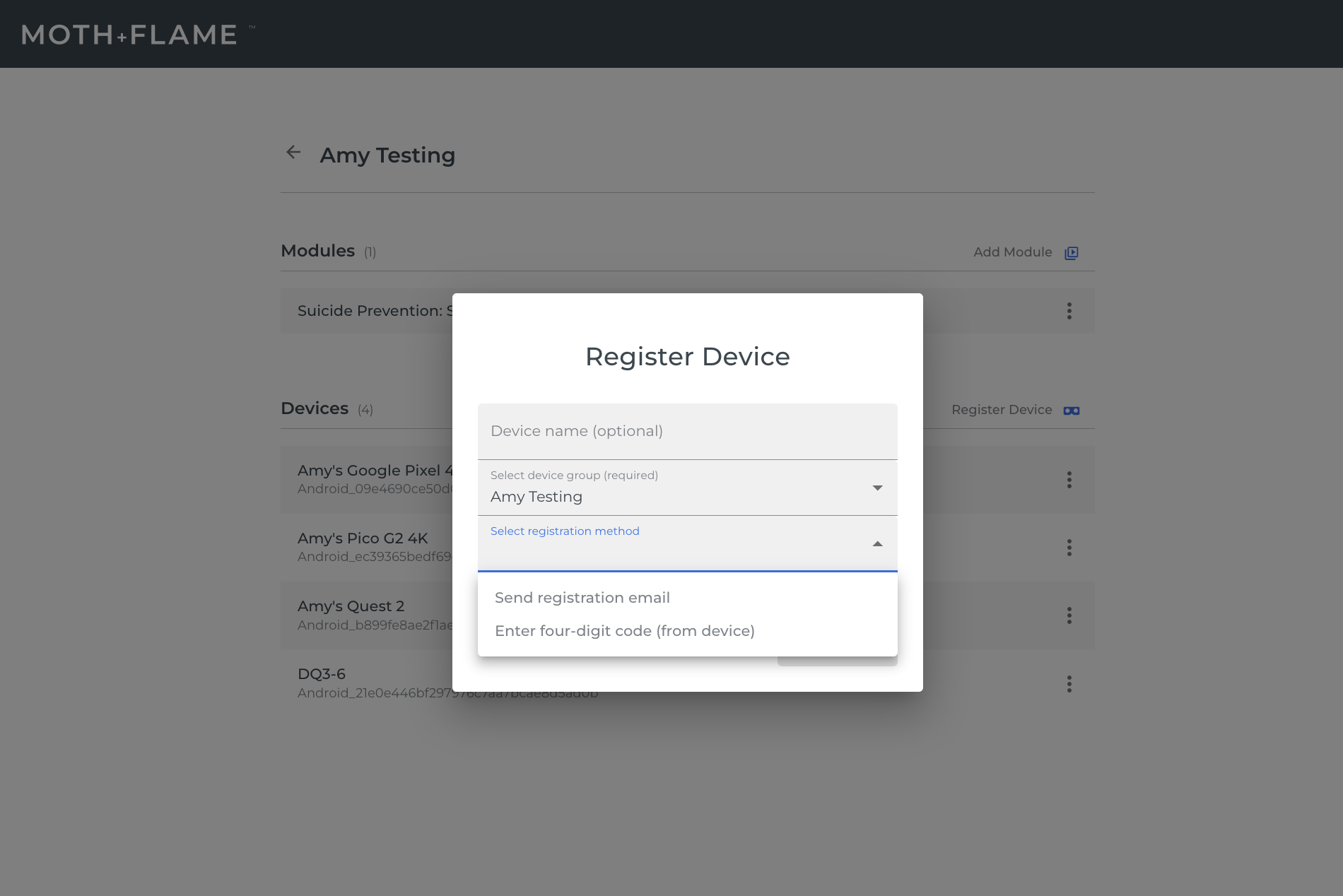Go back using the arrow beside Amy Testing
Viewport: 1343px width, 896px height.
293,153
